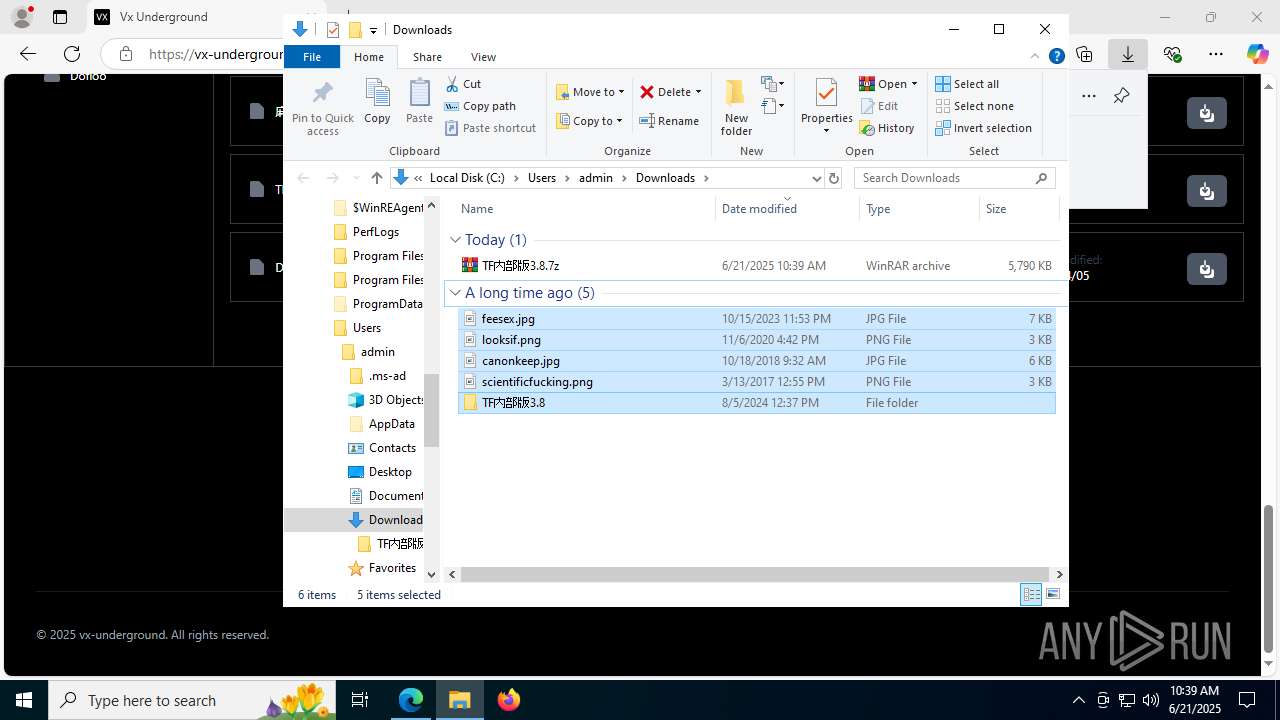Click the pin icon in Edge downloads panel

[1121, 96]
